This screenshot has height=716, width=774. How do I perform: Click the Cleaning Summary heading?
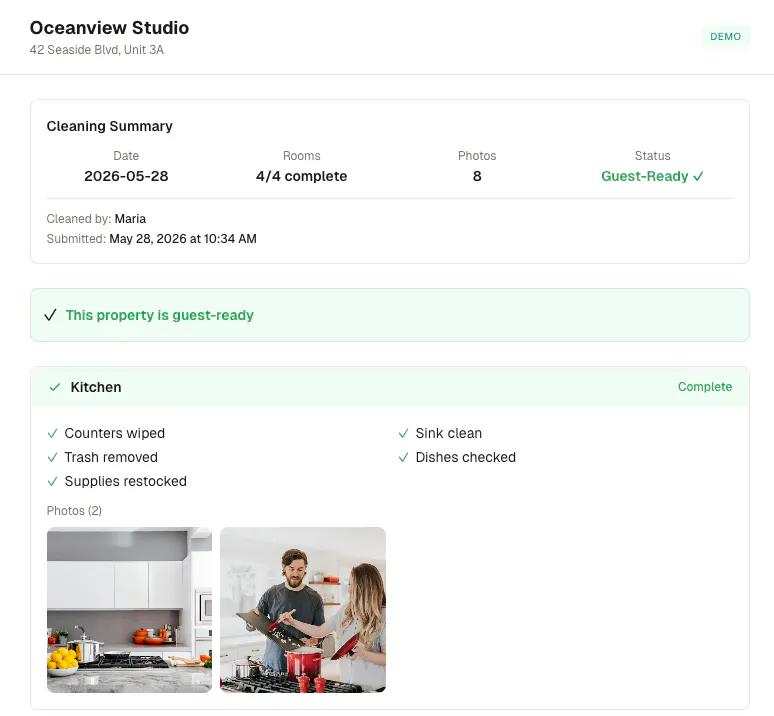[x=110, y=126]
